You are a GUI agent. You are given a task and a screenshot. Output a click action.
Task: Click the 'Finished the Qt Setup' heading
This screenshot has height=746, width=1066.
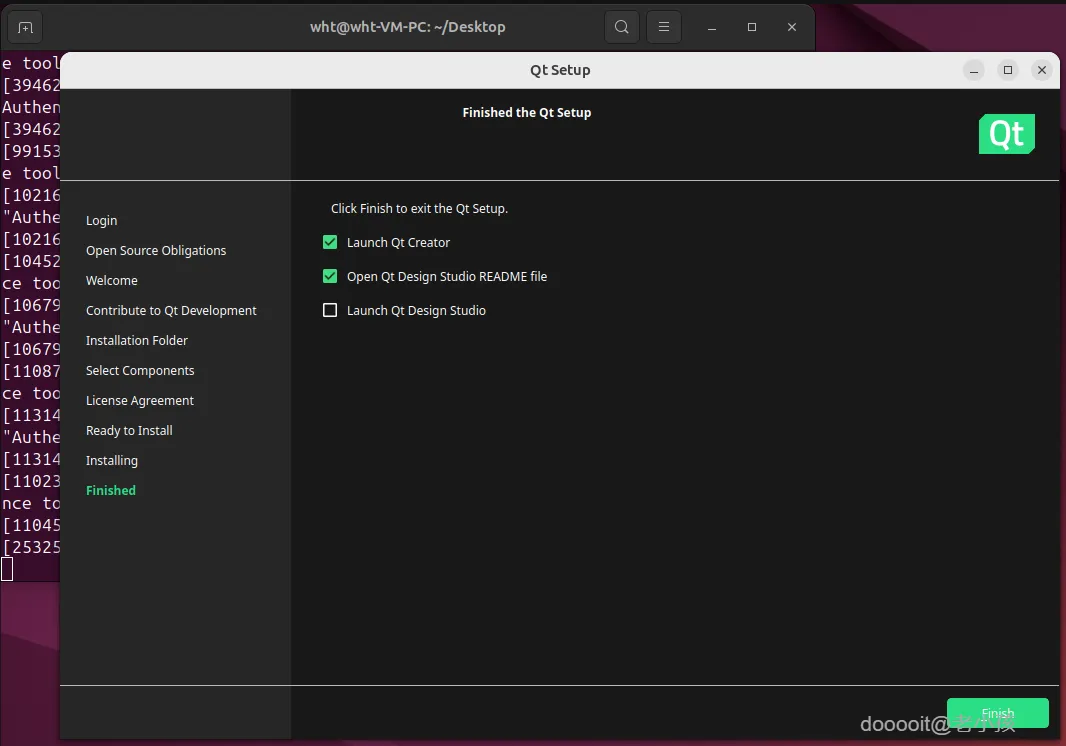pyautogui.click(x=527, y=112)
